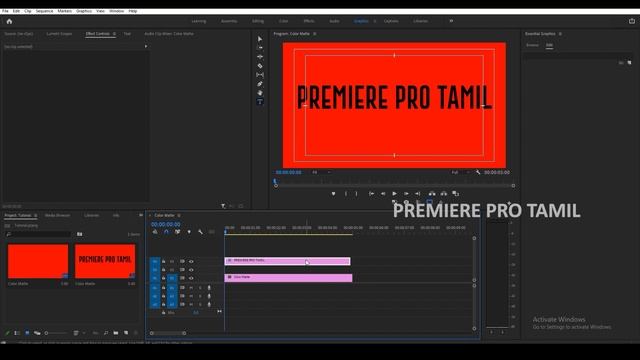640x360 pixels.
Task: Select the Razor tool
Action: [260, 66]
